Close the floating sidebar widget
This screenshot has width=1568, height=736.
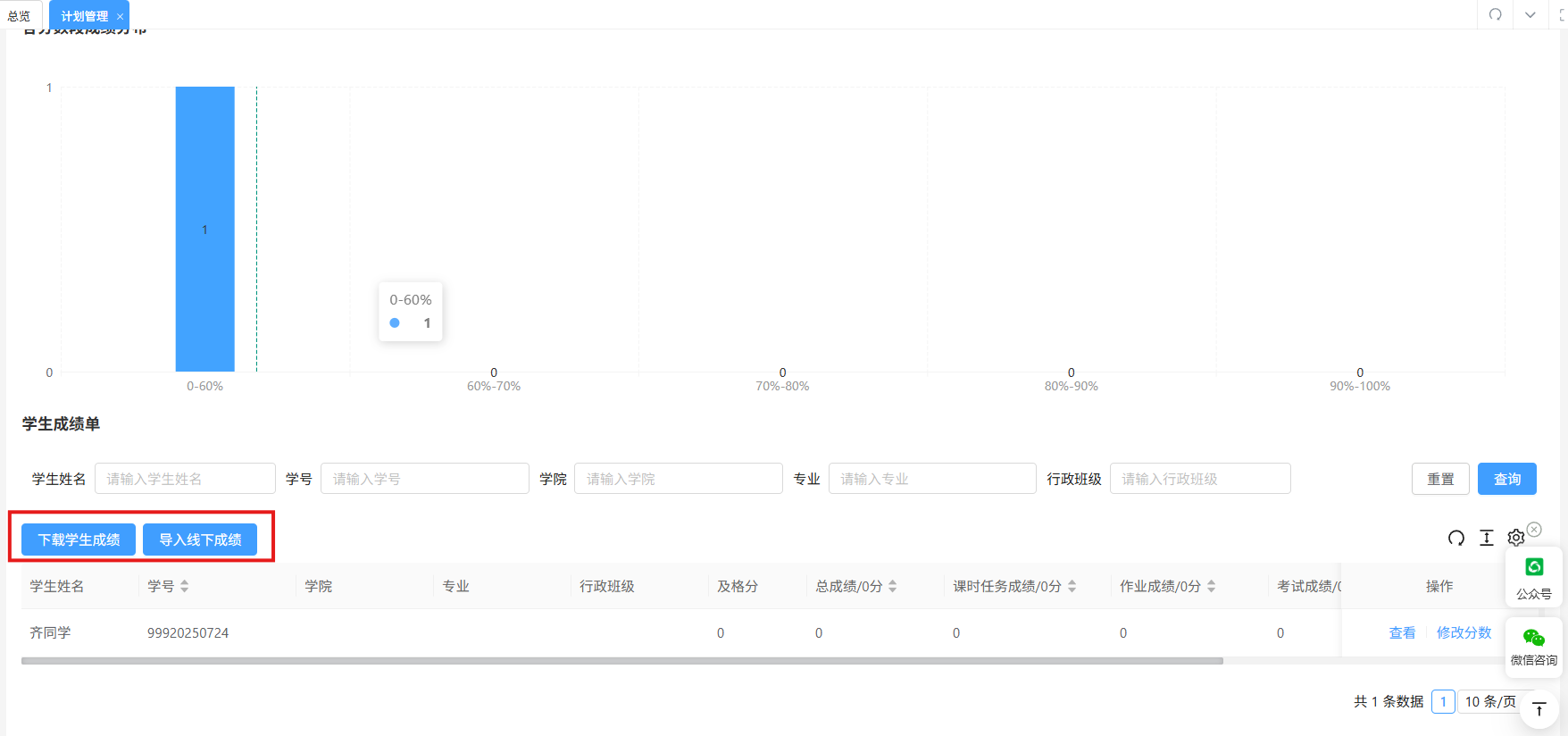[1534, 530]
